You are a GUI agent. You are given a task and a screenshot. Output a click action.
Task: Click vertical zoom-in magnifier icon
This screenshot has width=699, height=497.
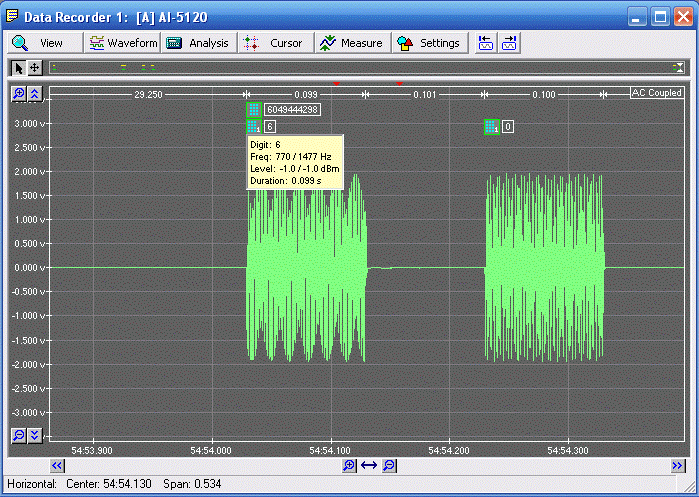coord(19,94)
